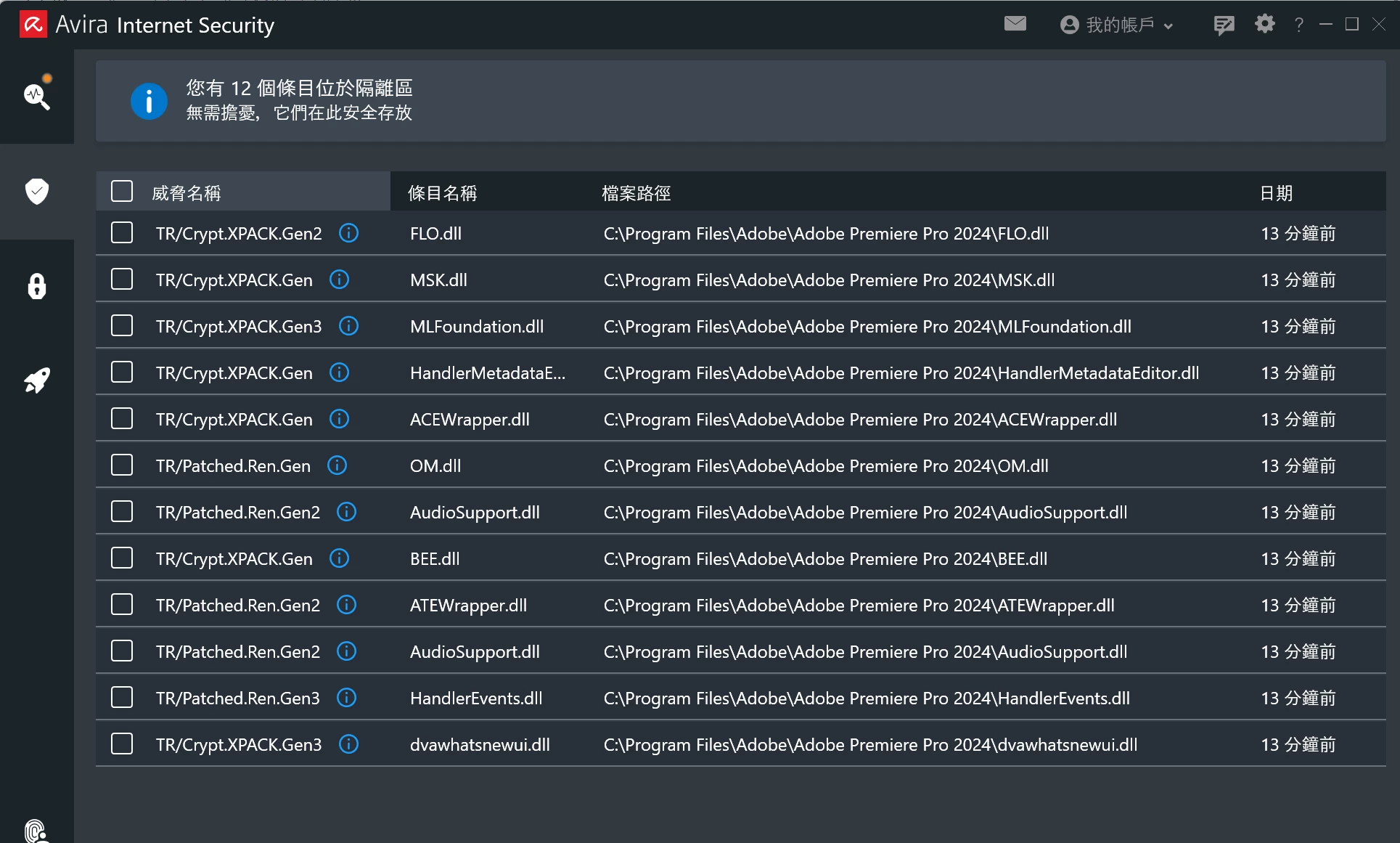Image resolution: width=1400 pixels, height=843 pixels.
Task: Tick the select-all checkbox in the header
Action: 122,192
